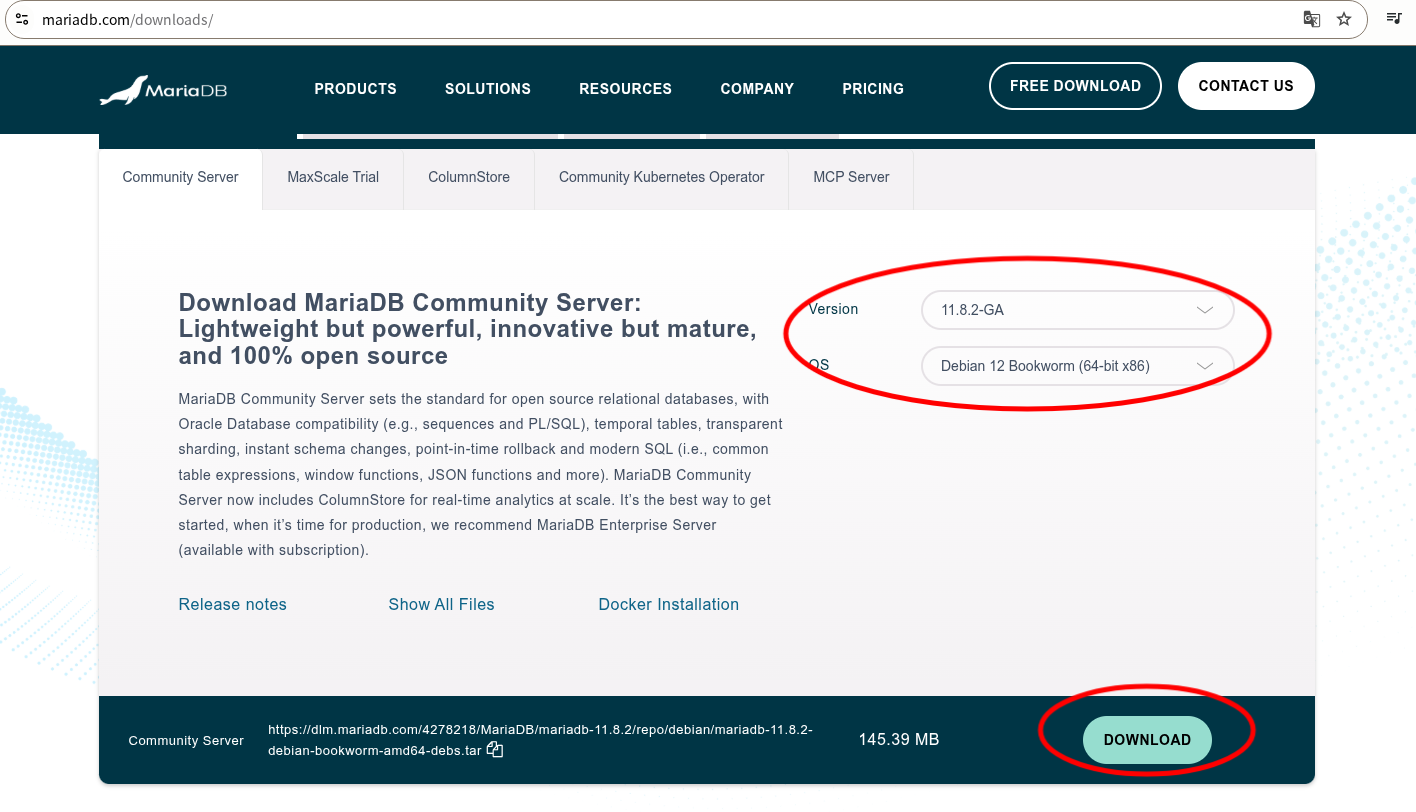The image size is (1416, 812).
Task: Open the COMPANY menu
Action: coord(757,89)
